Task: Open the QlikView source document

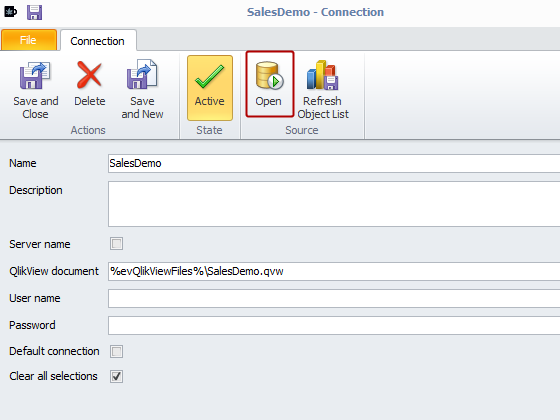Action: [x=269, y=84]
